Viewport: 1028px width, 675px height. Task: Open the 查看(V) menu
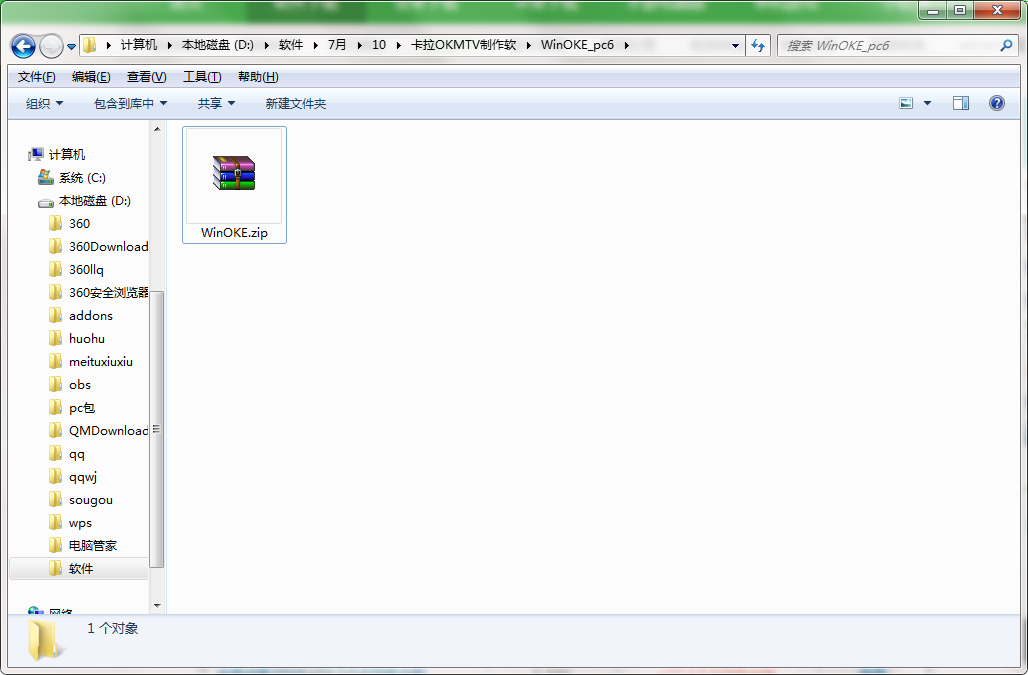coord(146,77)
